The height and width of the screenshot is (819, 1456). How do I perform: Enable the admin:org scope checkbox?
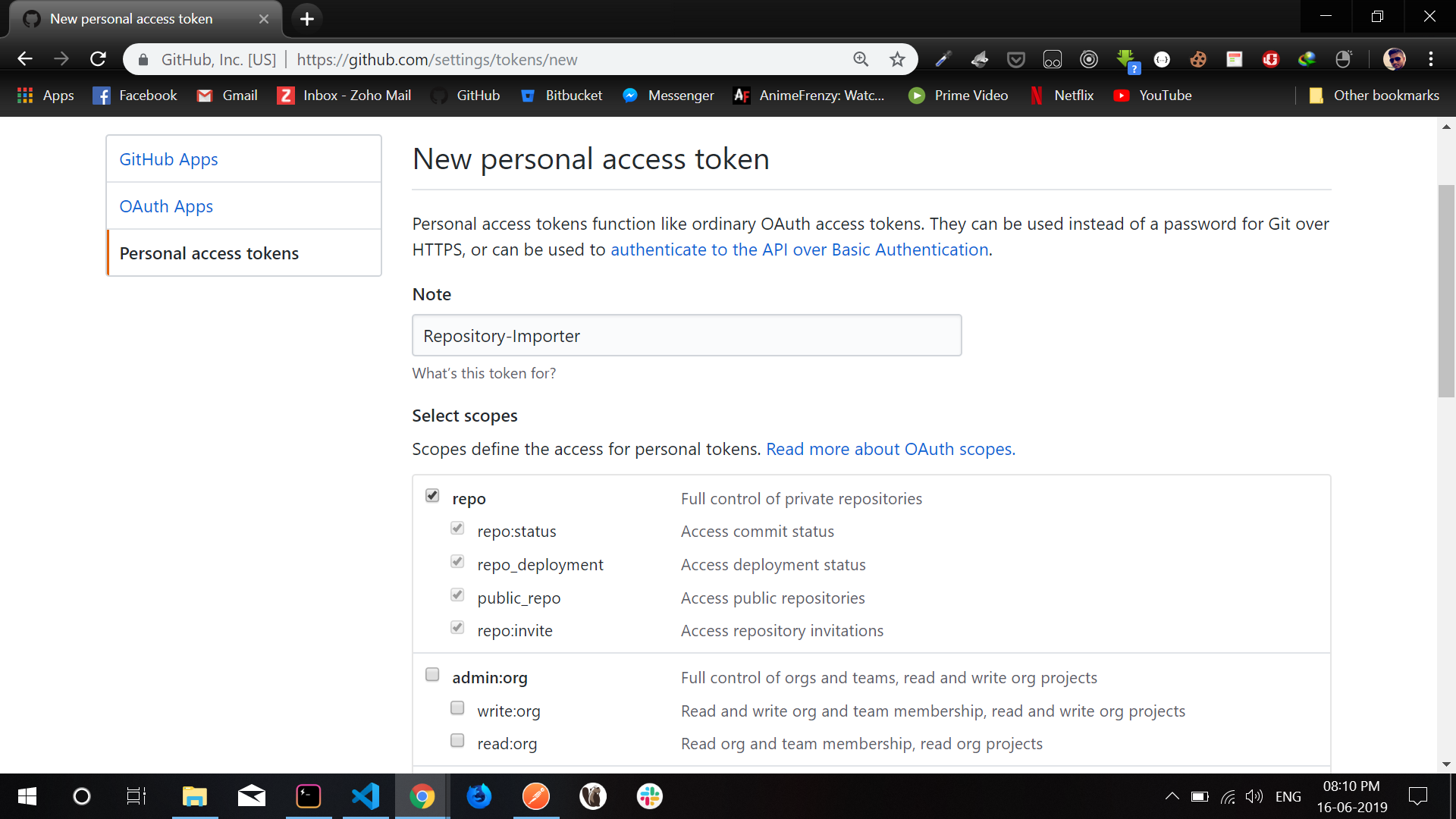(x=432, y=674)
